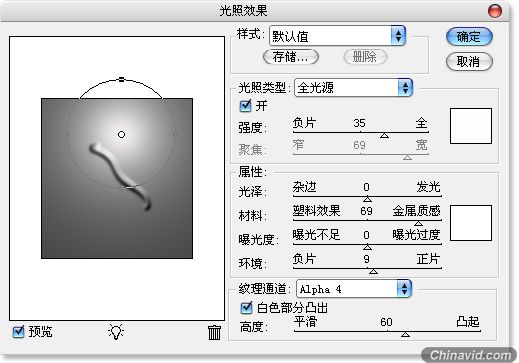Screen dimensions: 519x363
Task: Click the 强度 intensity slider handle
Action: tap(385, 135)
